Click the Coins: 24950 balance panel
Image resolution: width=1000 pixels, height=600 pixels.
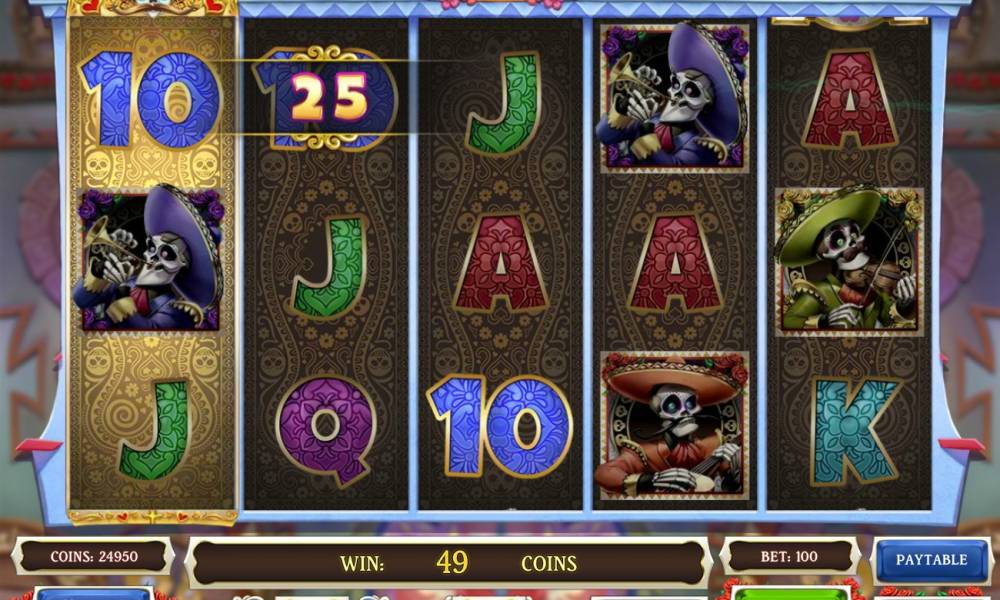[x=94, y=557]
